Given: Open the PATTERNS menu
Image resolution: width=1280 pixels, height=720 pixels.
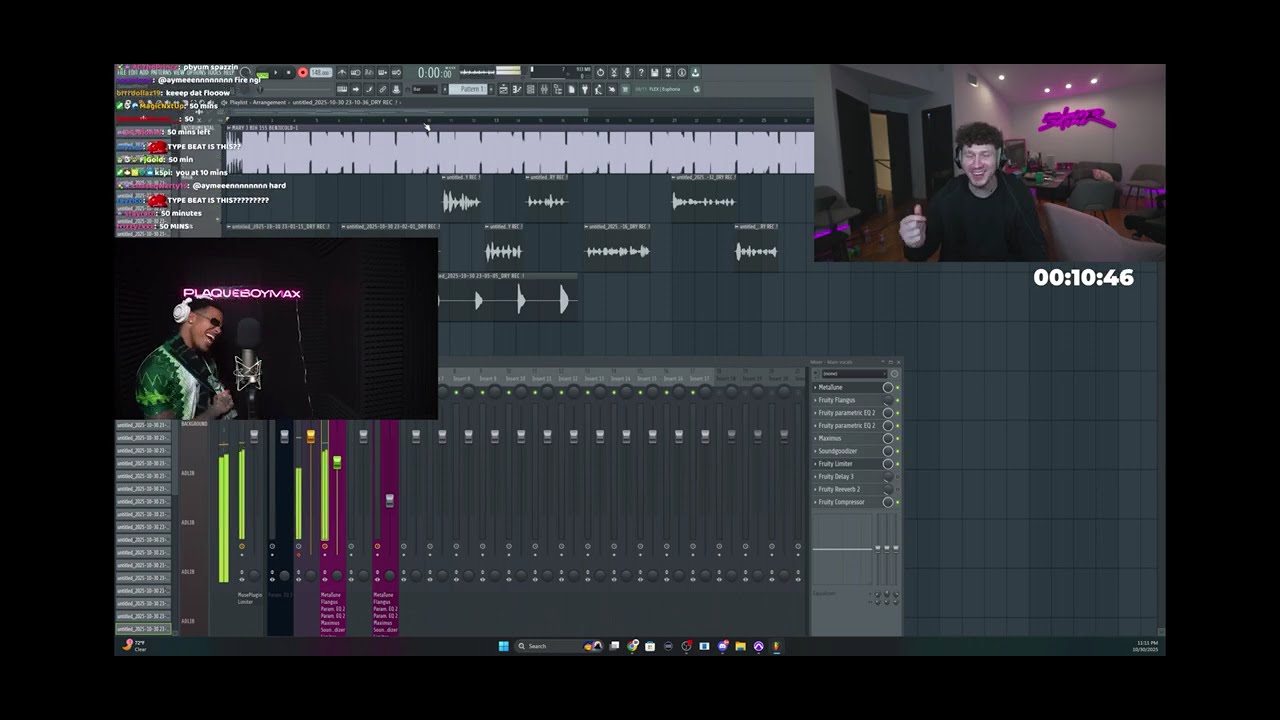Looking at the screenshot, I should pyautogui.click(x=161, y=72).
